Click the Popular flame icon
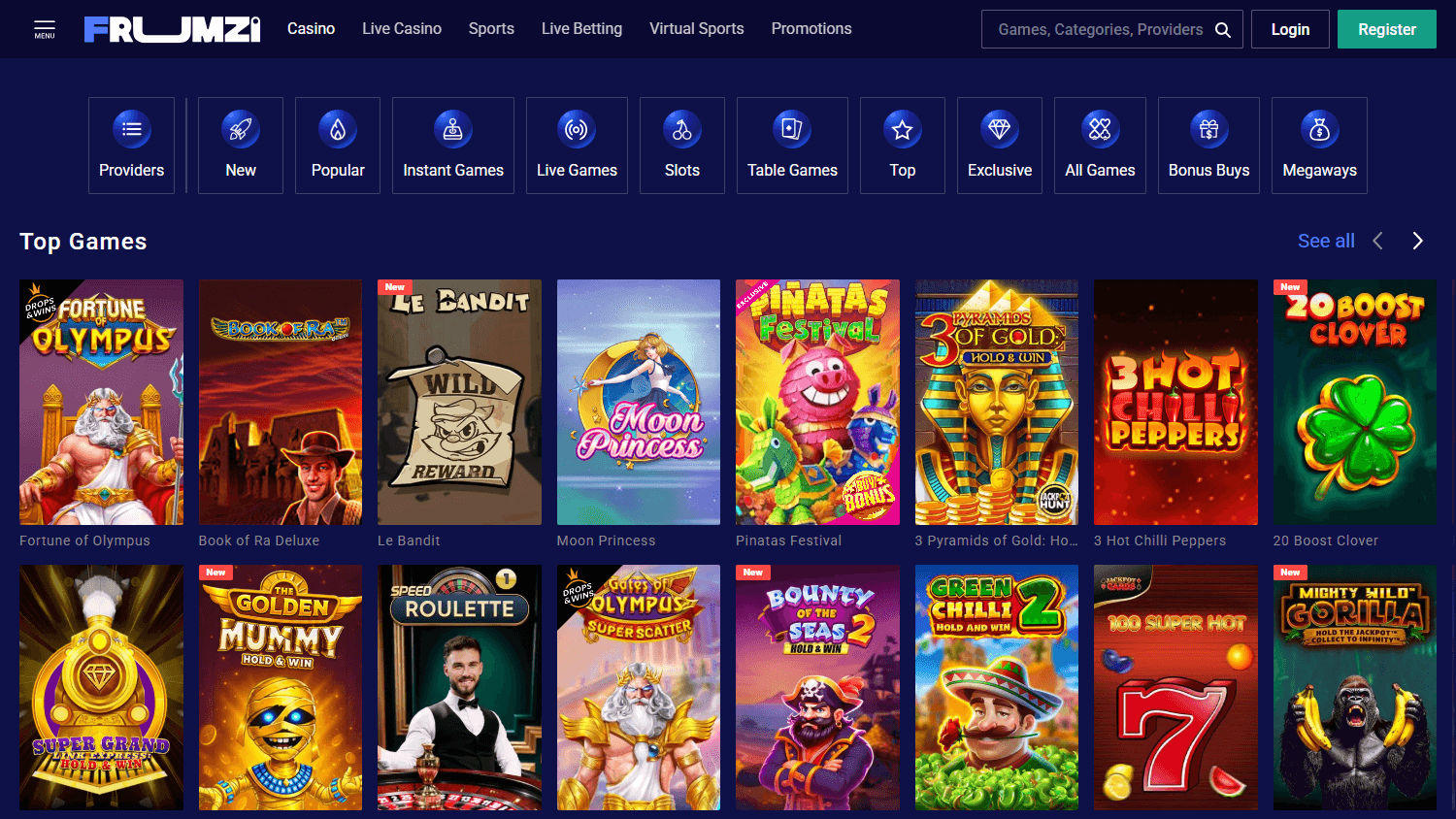Viewport: 1456px width, 819px height. tap(337, 127)
